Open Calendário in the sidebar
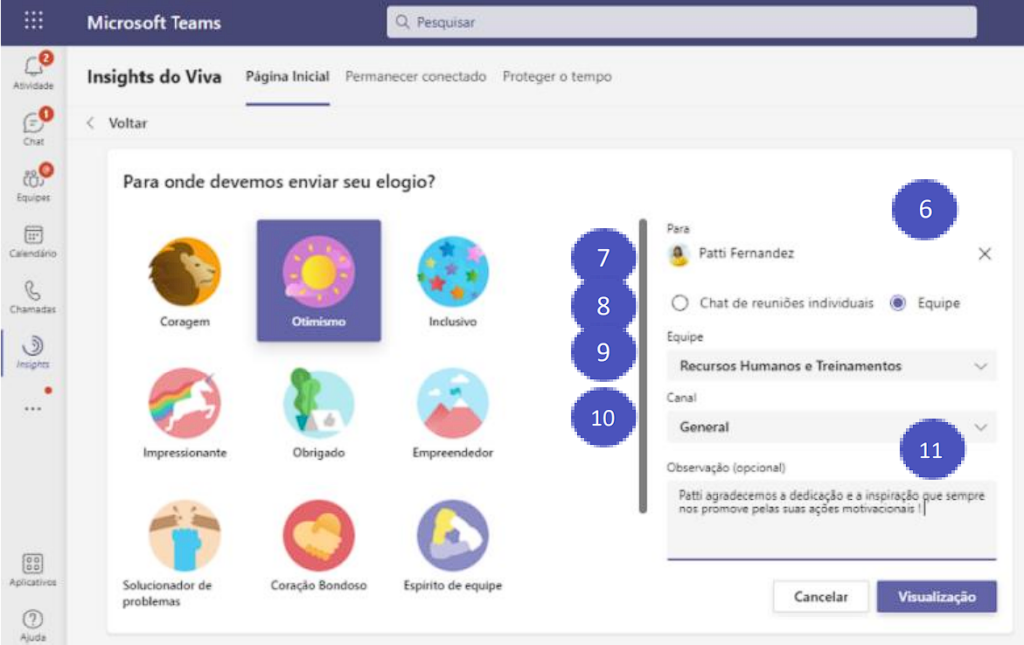This screenshot has width=1024, height=645. (x=33, y=241)
